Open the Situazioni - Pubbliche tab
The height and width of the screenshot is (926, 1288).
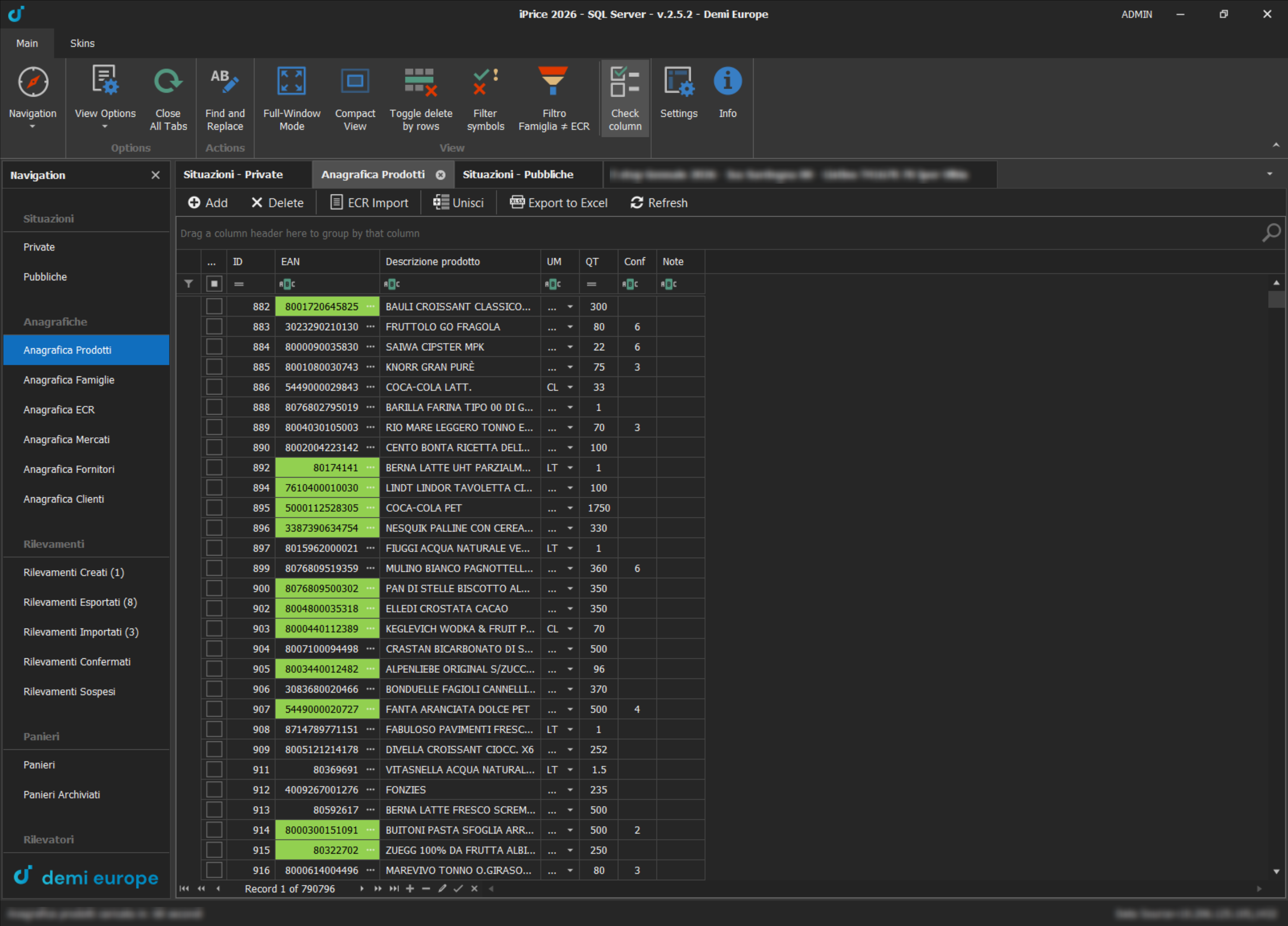pyautogui.click(x=518, y=175)
